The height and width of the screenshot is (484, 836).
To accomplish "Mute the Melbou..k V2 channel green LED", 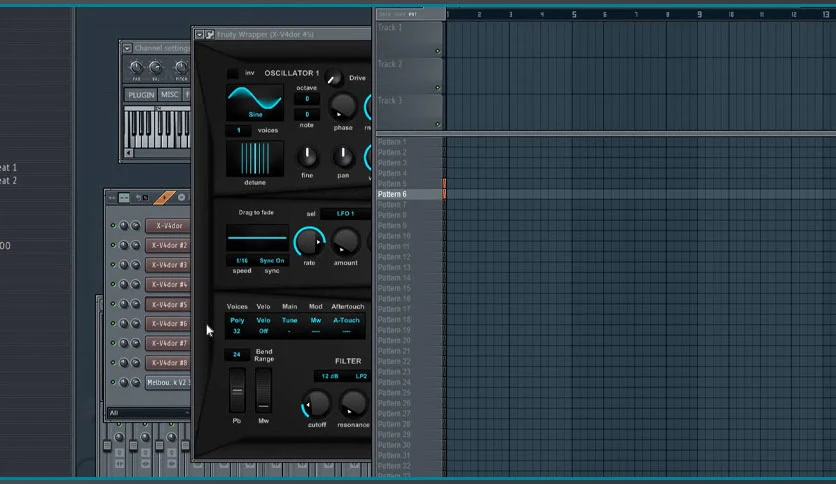I will click(x=113, y=382).
